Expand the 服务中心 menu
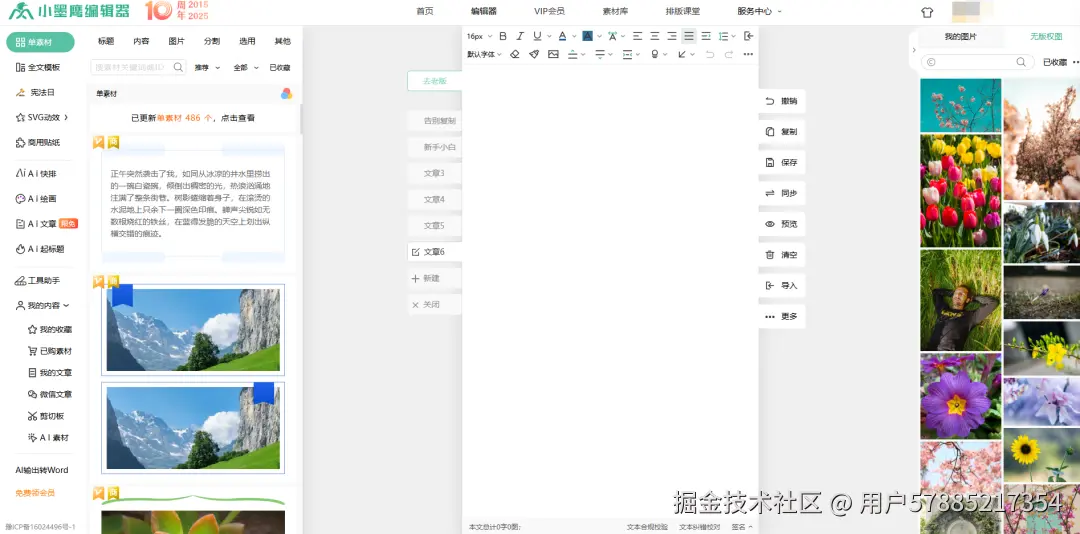The image size is (1080, 534). coord(759,11)
